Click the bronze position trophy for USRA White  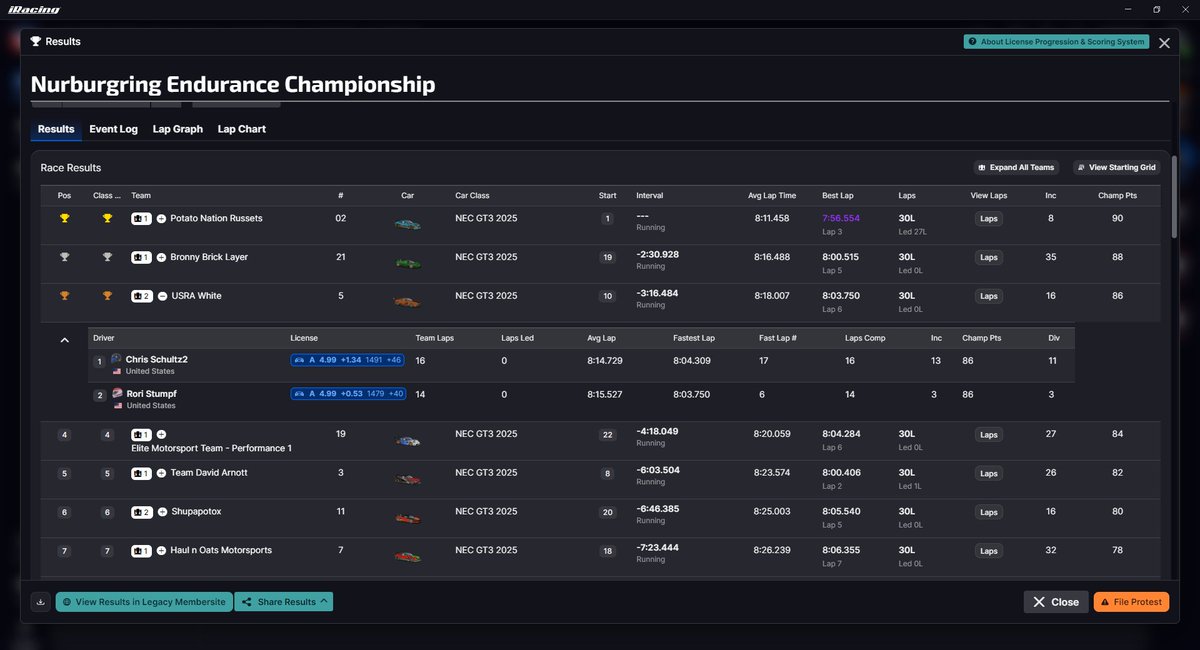pos(65,296)
